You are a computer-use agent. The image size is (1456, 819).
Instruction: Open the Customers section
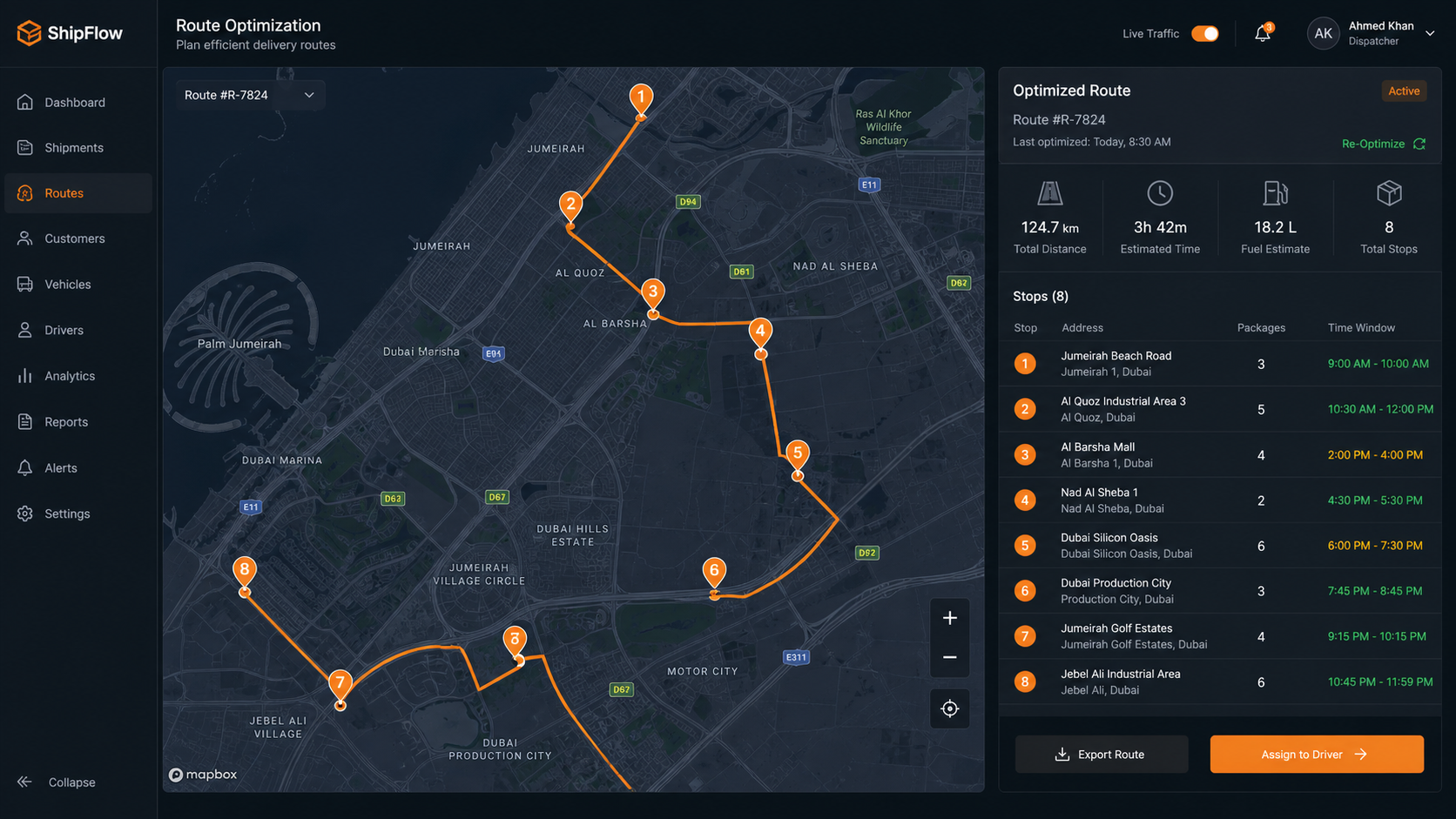[78, 238]
